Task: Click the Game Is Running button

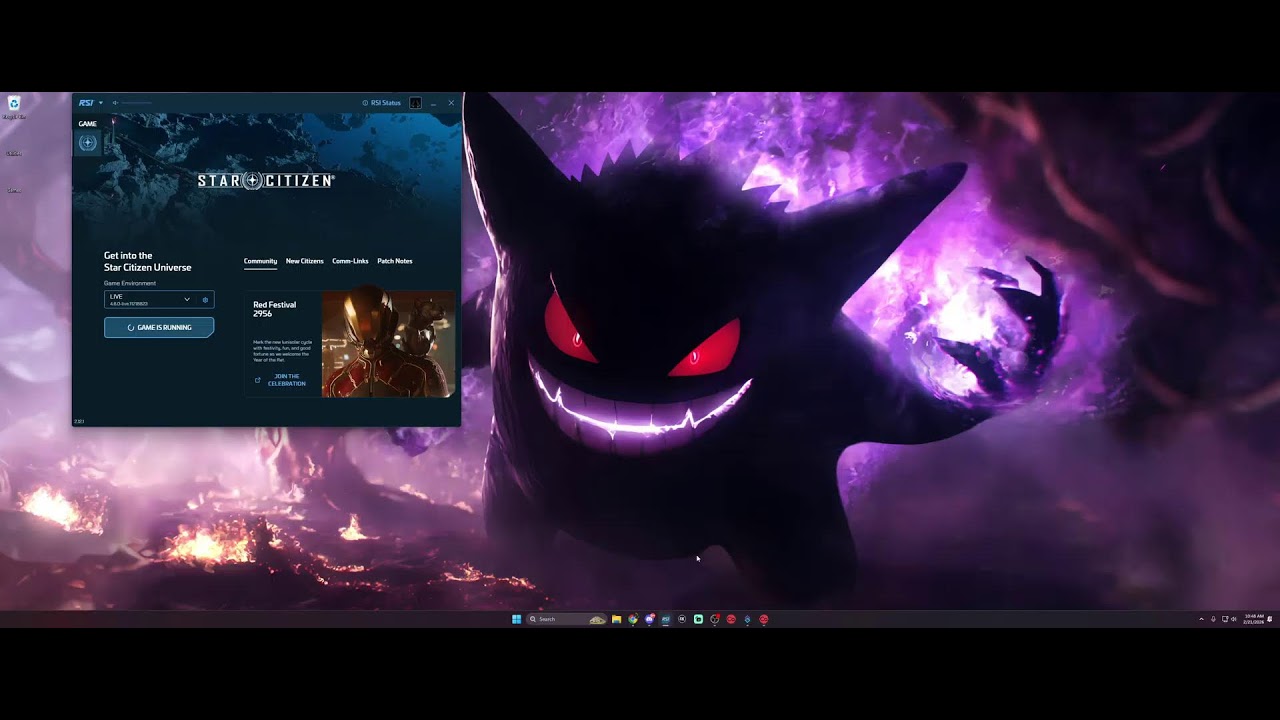Action: click(x=159, y=327)
